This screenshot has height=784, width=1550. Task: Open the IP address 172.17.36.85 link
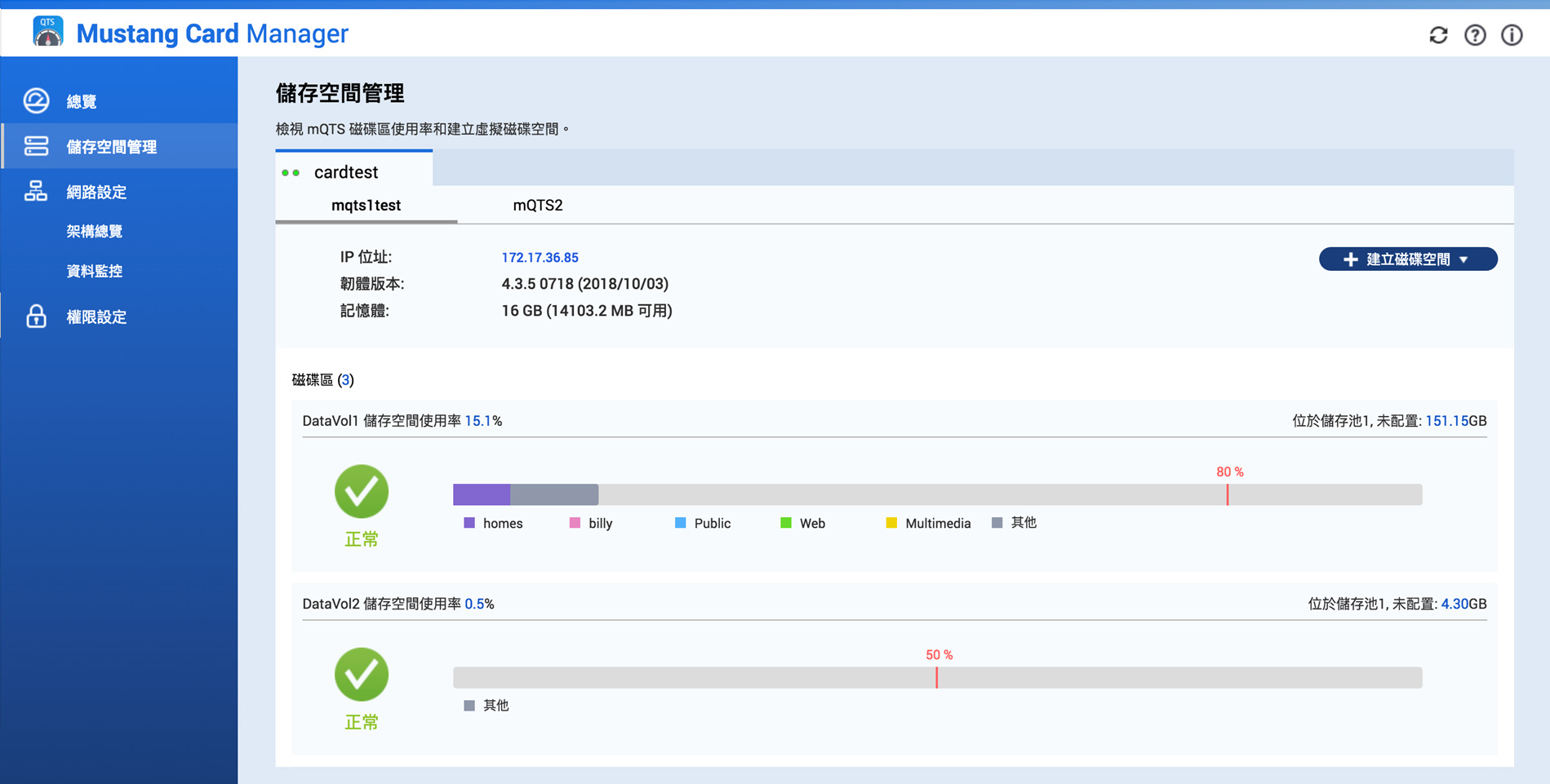click(x=540, y=258)
